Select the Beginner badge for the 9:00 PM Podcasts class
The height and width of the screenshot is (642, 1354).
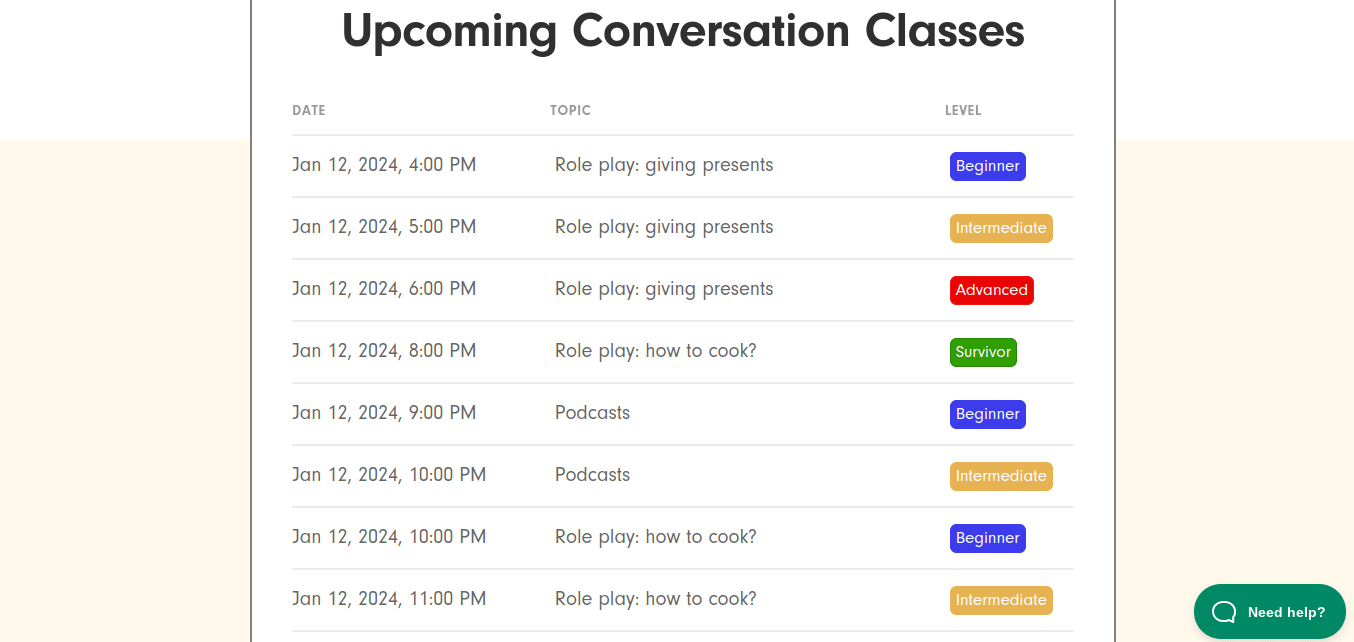point(987,414)
